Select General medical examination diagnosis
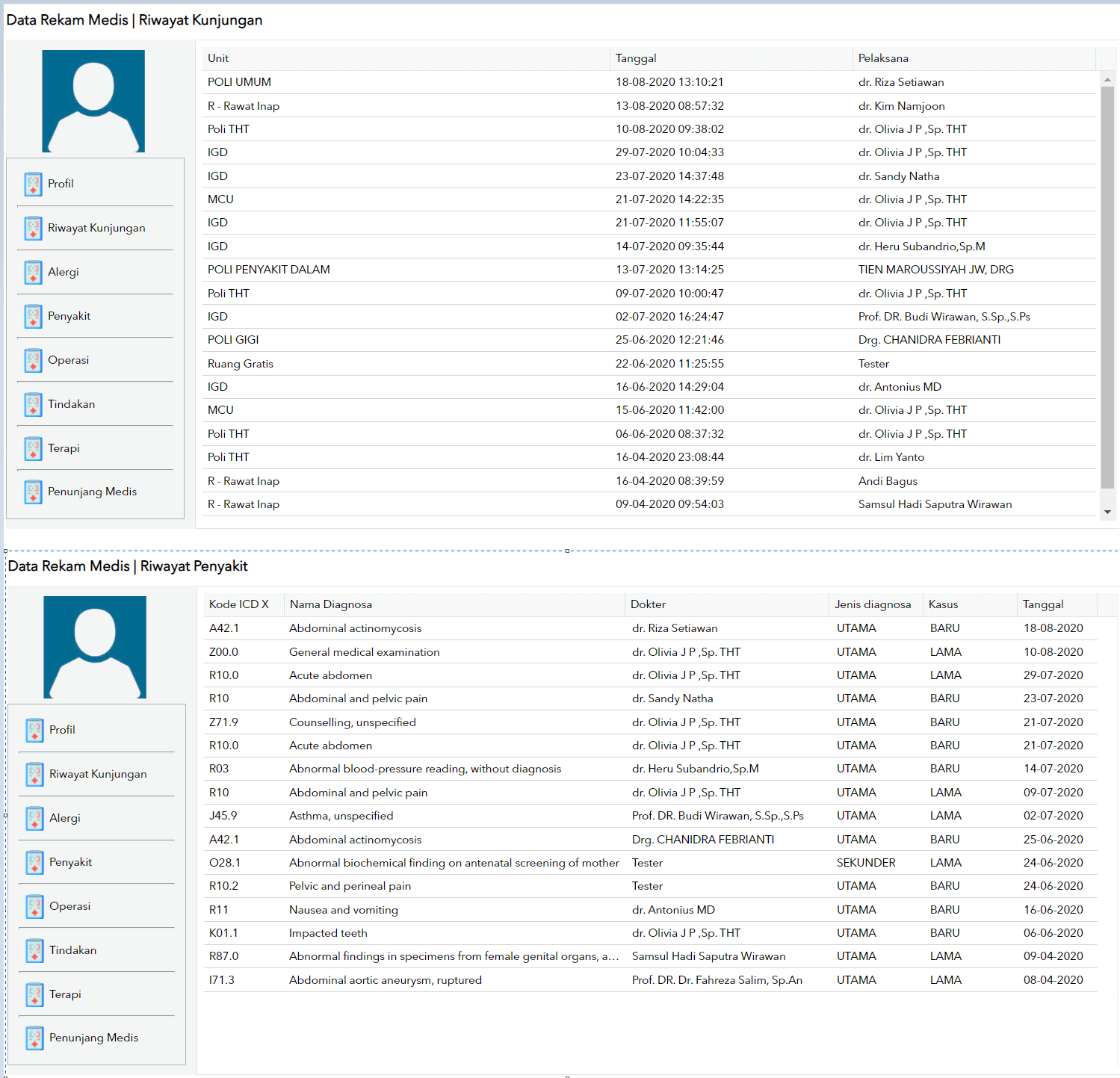The image size is (1120, 1078). [x=650, y=652]
